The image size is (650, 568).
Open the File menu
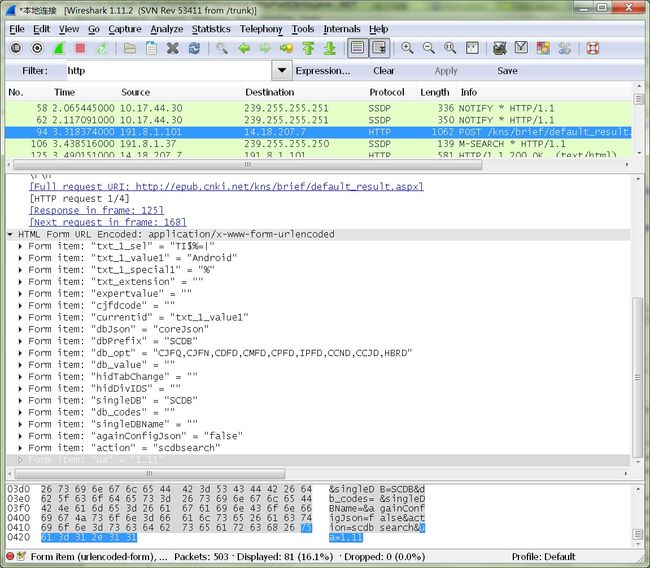(x=17, y=29)
